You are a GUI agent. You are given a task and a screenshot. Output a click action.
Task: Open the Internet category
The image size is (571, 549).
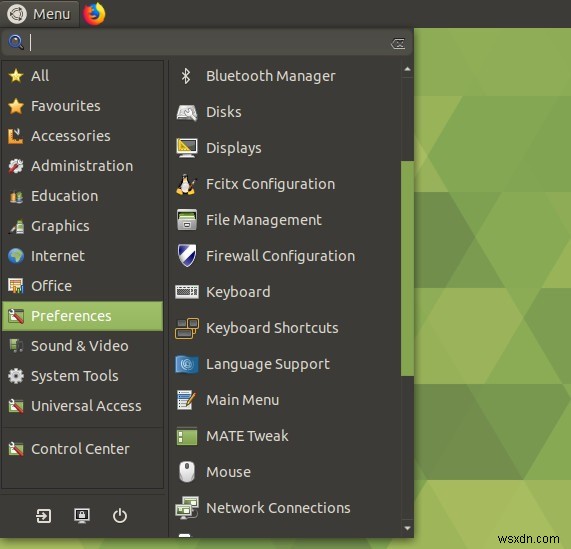83,256
